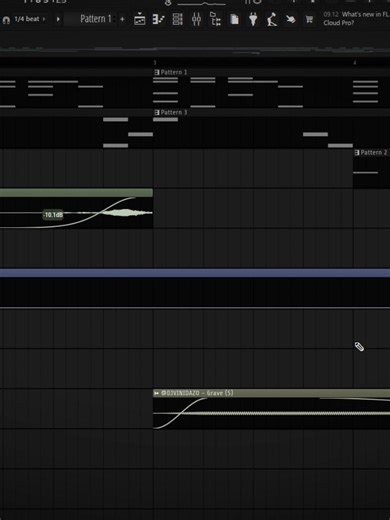Select the Pattern 3 clip title bar
This screenshot has height=520, width=390.
253,112
